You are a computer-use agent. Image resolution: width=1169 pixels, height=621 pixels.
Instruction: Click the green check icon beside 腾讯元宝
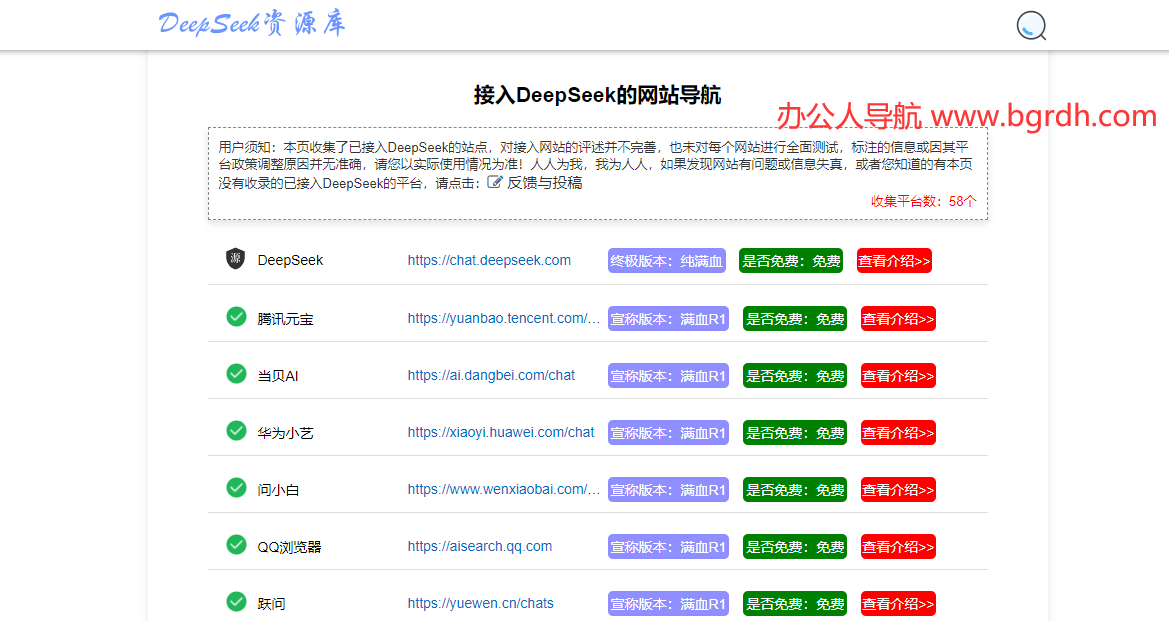tap(236, 317)
